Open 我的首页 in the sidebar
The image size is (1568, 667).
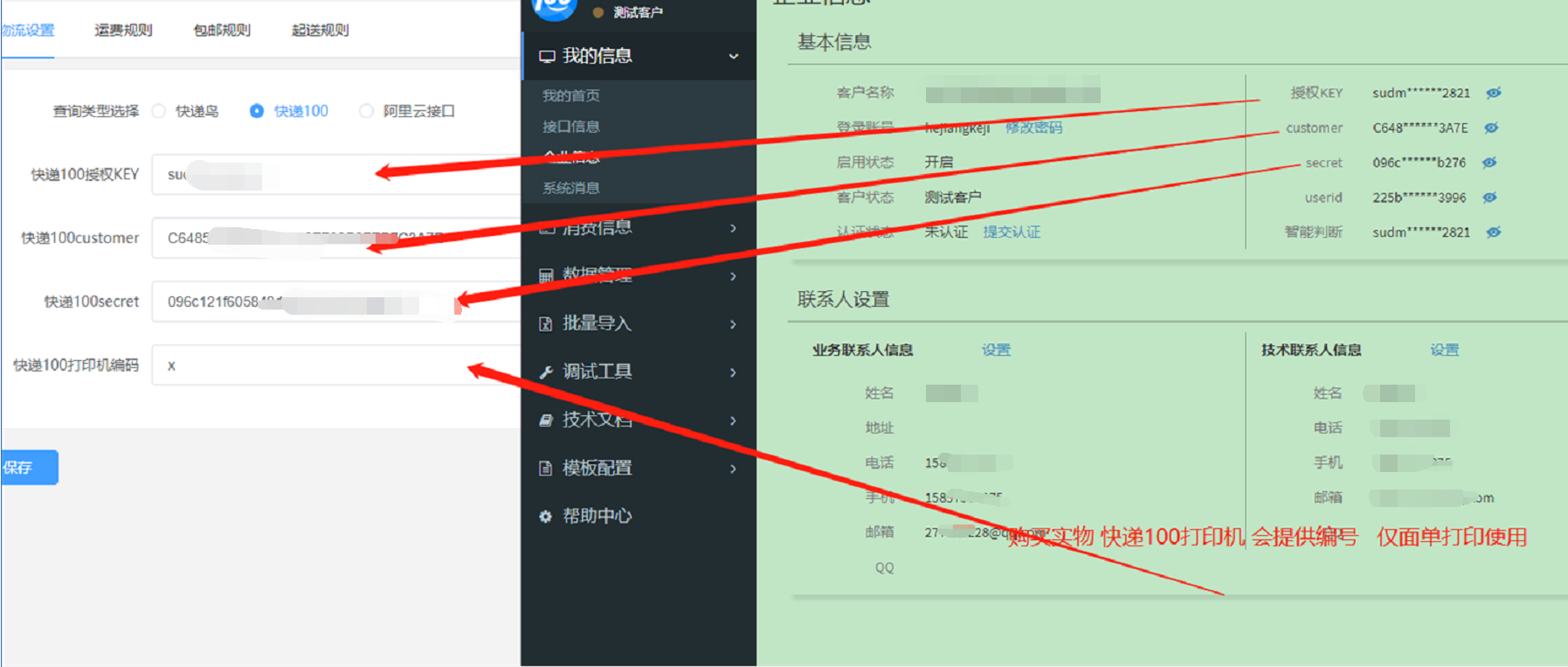pyautogui.click(x=571, y=95)
